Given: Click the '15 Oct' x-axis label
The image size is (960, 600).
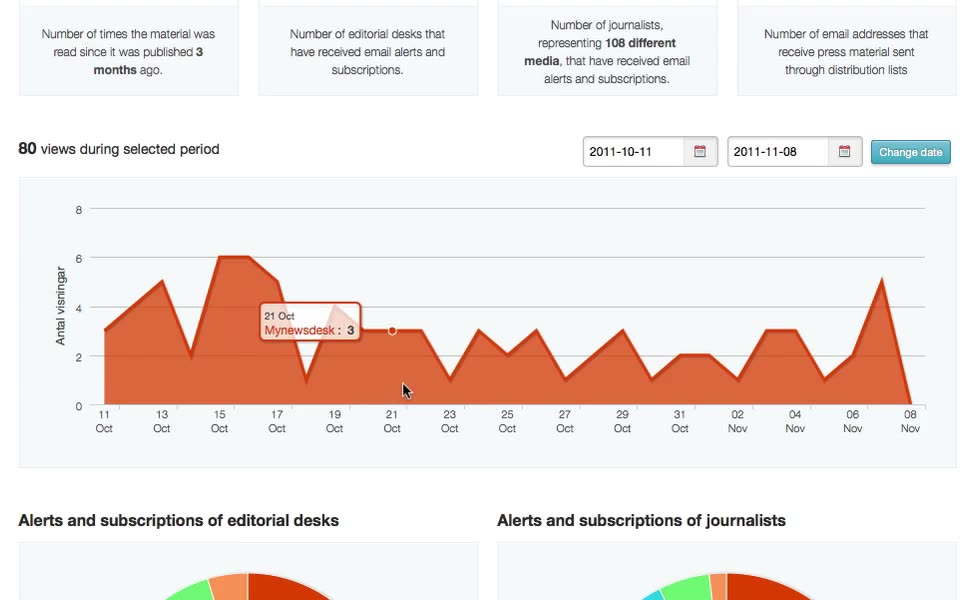Looking at the screenshot, I should [219, 421].
